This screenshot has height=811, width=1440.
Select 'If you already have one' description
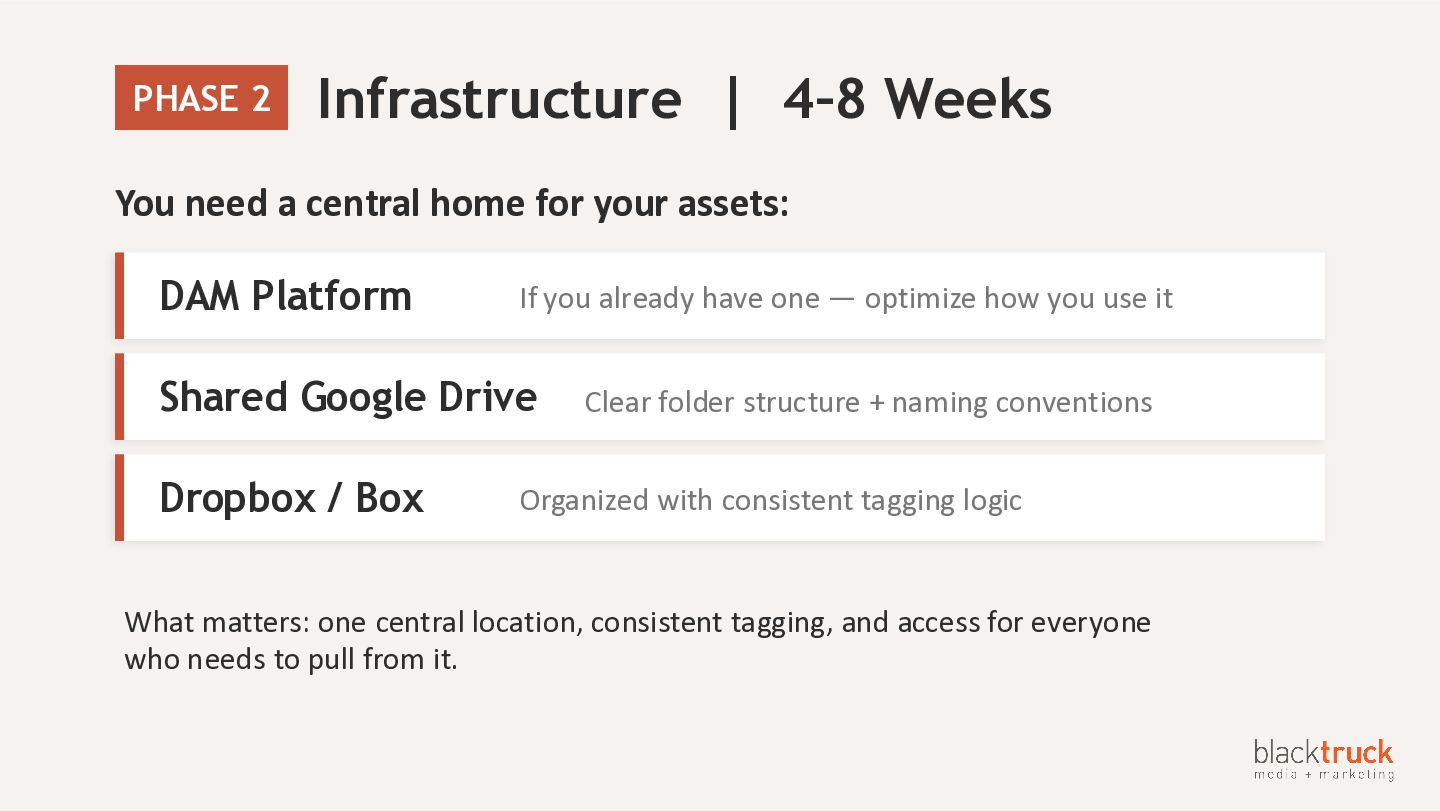tap(846, 298)
